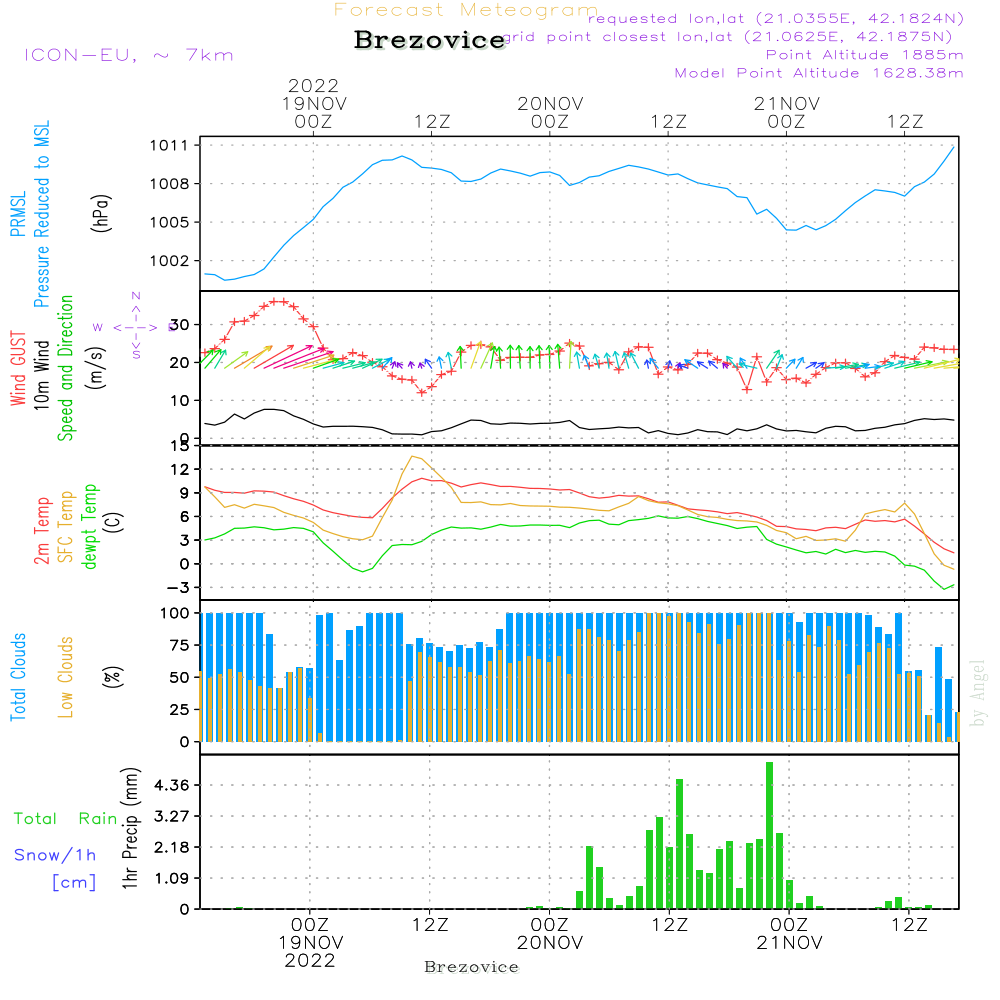Screen dimensions: 1000x1000
Task: Click the "1008" pressure axis value
Action: [169, 184]
